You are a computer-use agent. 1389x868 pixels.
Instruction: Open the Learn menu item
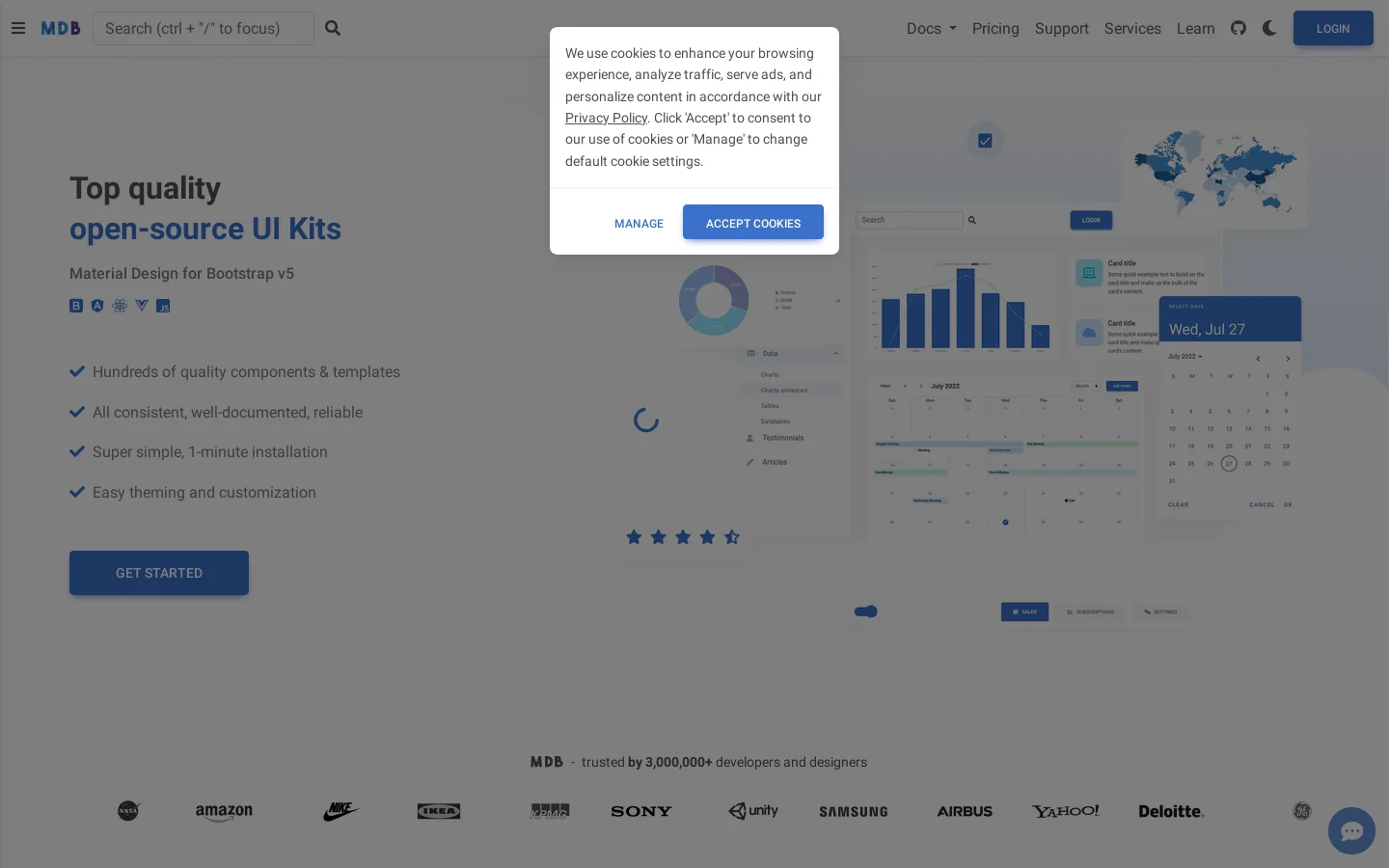click(1196, 28)
